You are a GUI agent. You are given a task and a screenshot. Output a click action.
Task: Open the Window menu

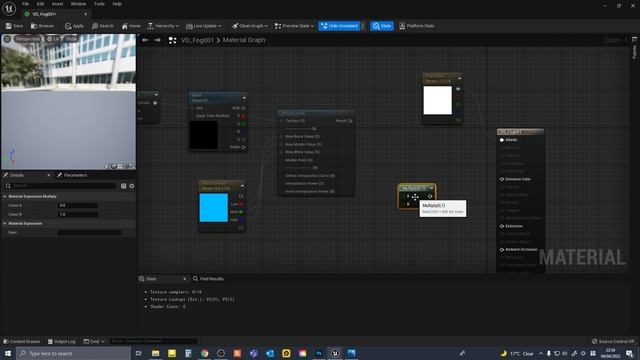point(78,4)
